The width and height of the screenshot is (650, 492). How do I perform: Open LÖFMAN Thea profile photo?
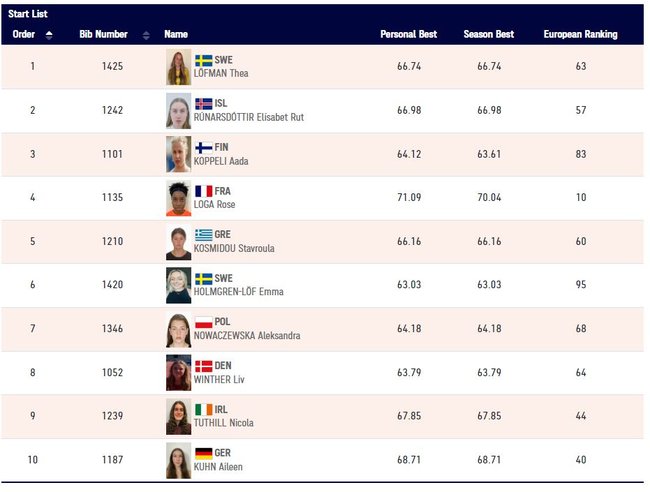(178, 67)
